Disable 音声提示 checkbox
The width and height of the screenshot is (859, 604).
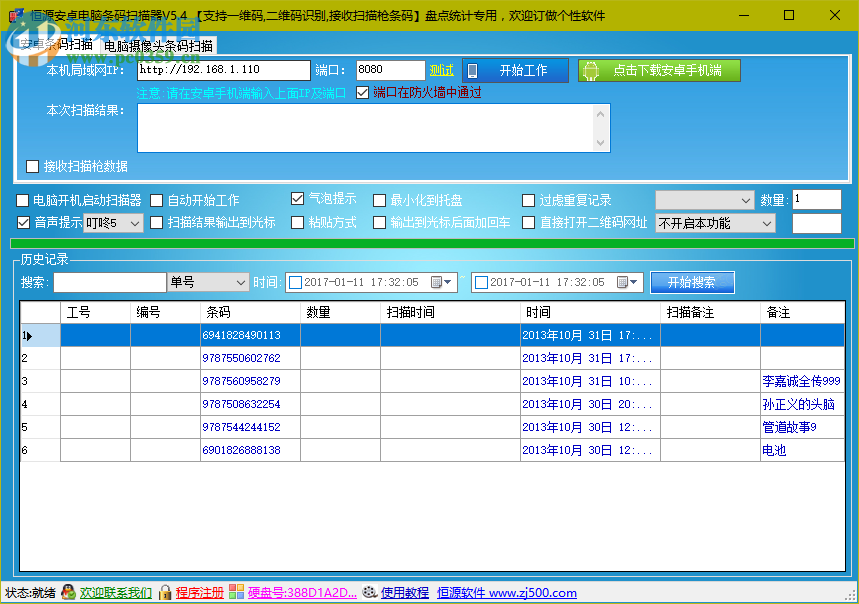tap(24, 223)
